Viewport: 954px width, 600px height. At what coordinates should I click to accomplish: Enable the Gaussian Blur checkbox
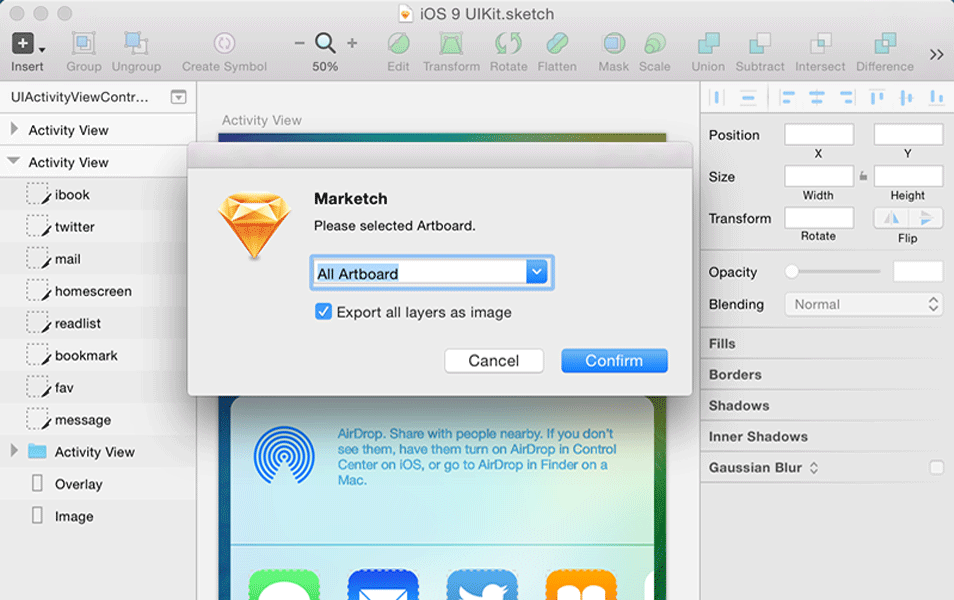tap(936, 468)
